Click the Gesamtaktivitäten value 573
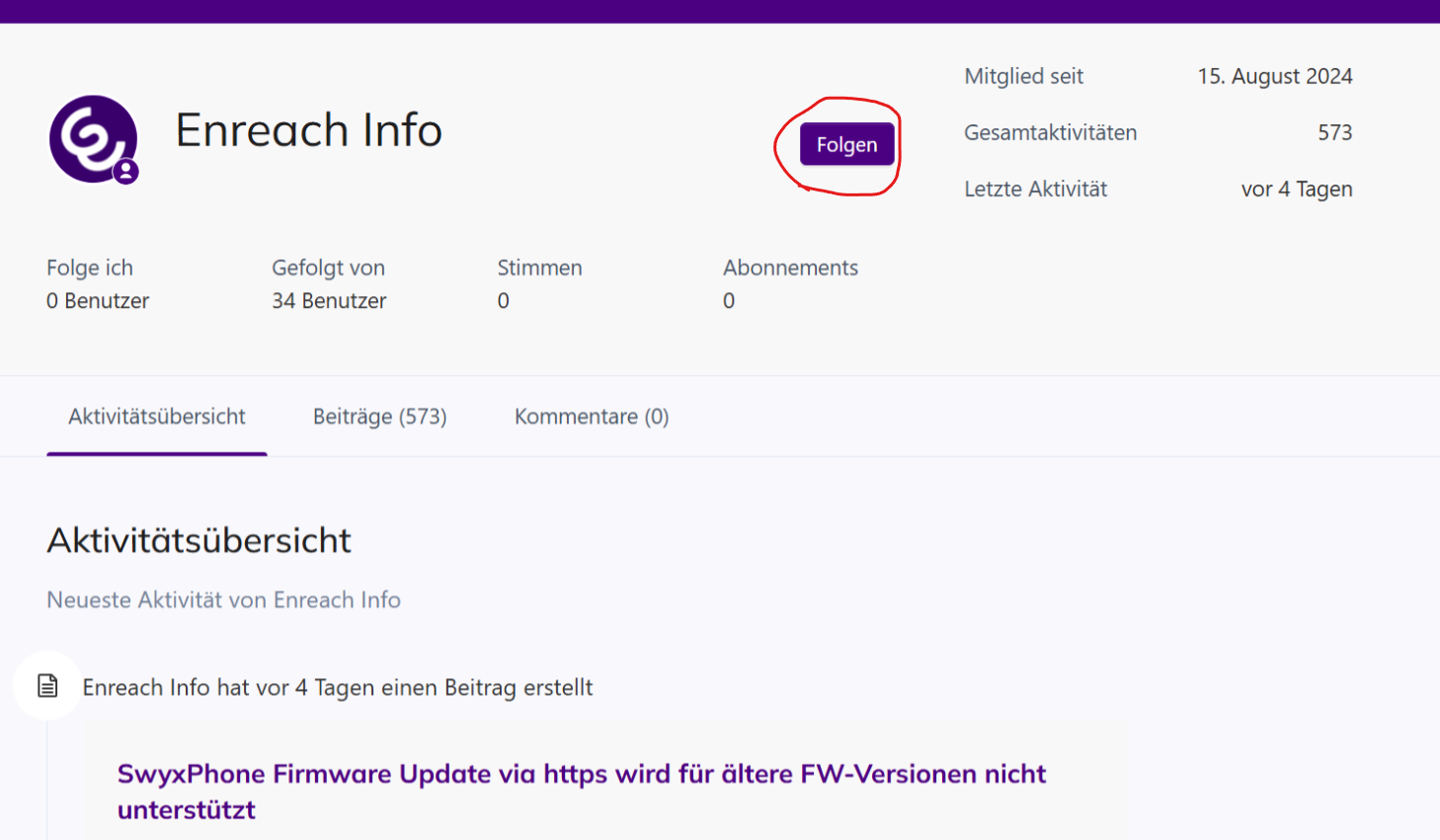This screenshot has width=1440, height=840. coord(1334,132)
